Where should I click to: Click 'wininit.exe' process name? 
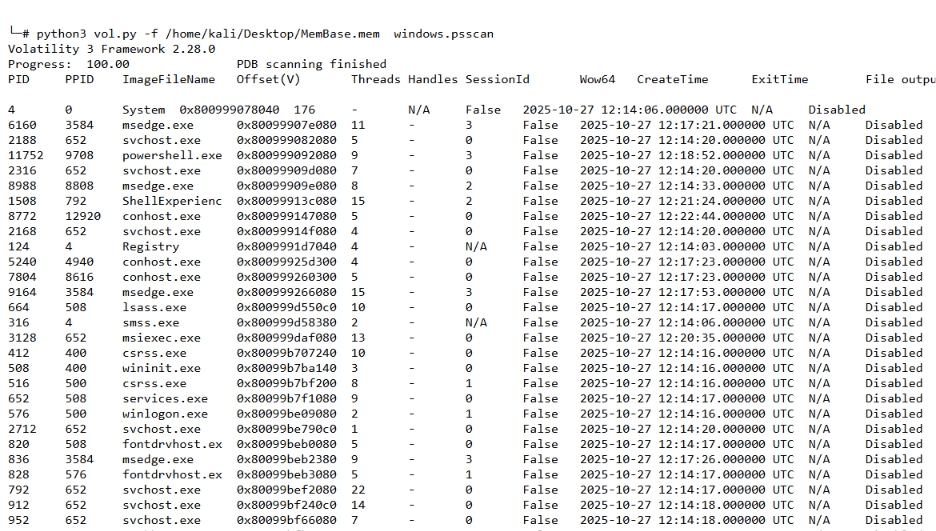coord(161,368)
